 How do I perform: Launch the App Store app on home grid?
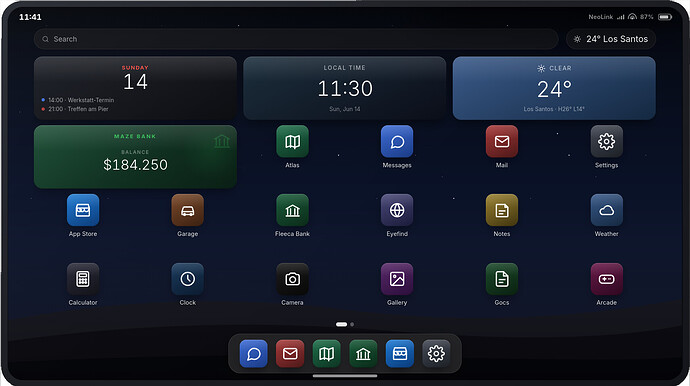click(x=83, y=210)
